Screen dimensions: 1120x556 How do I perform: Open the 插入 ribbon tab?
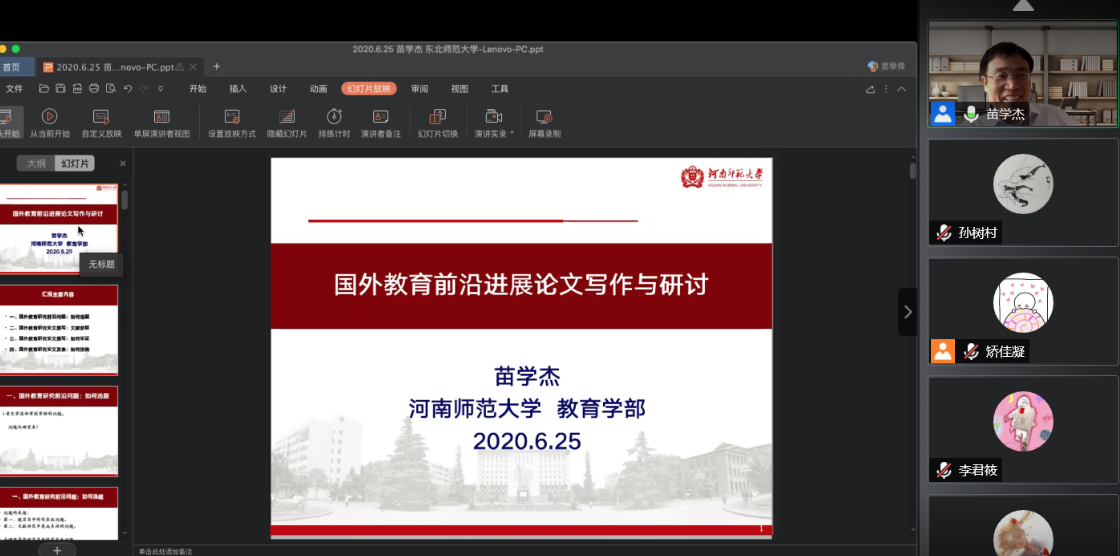238,89
